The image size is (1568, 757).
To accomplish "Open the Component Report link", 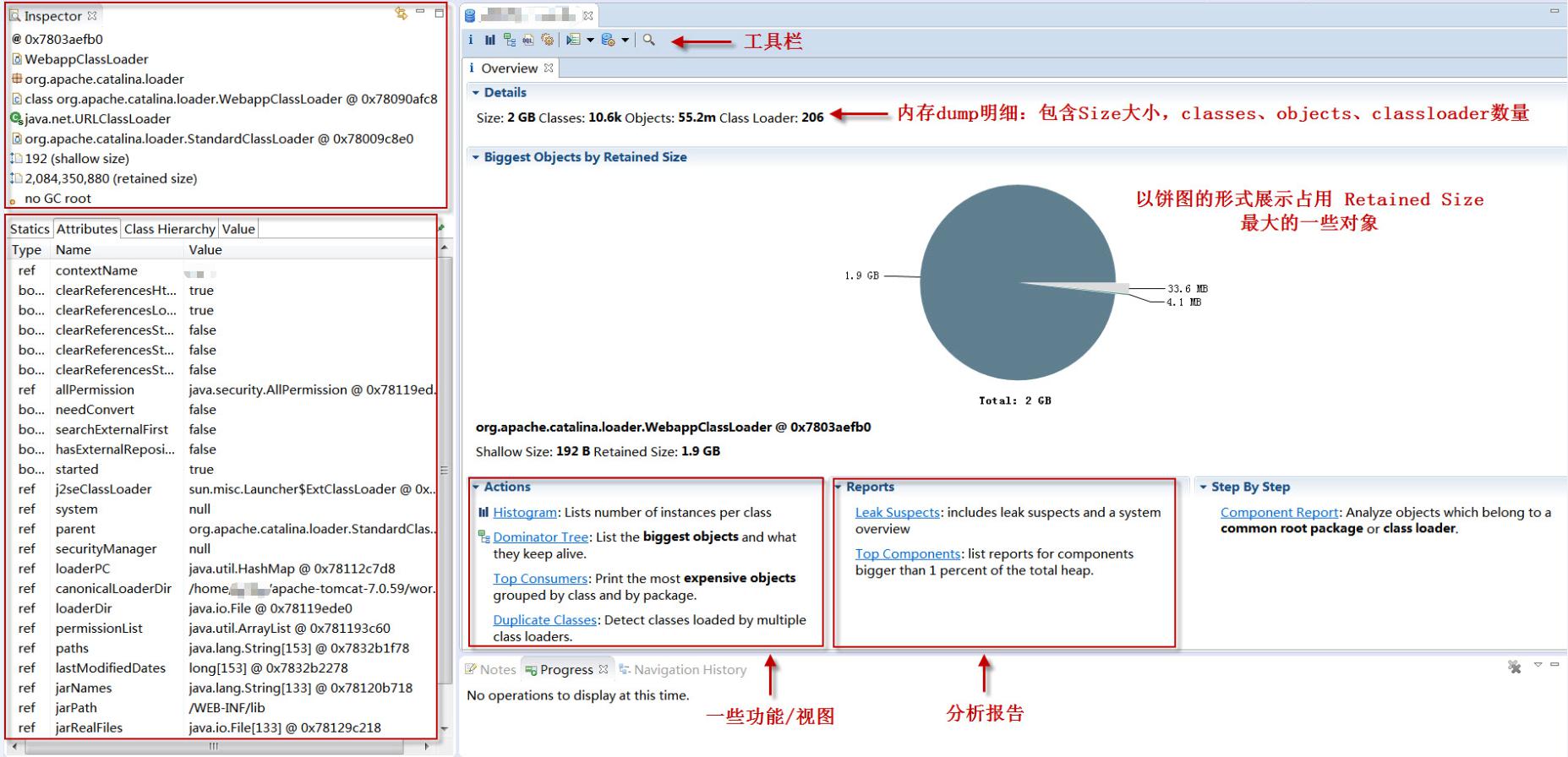I will pyautogui.click(x=1280, y=512).
